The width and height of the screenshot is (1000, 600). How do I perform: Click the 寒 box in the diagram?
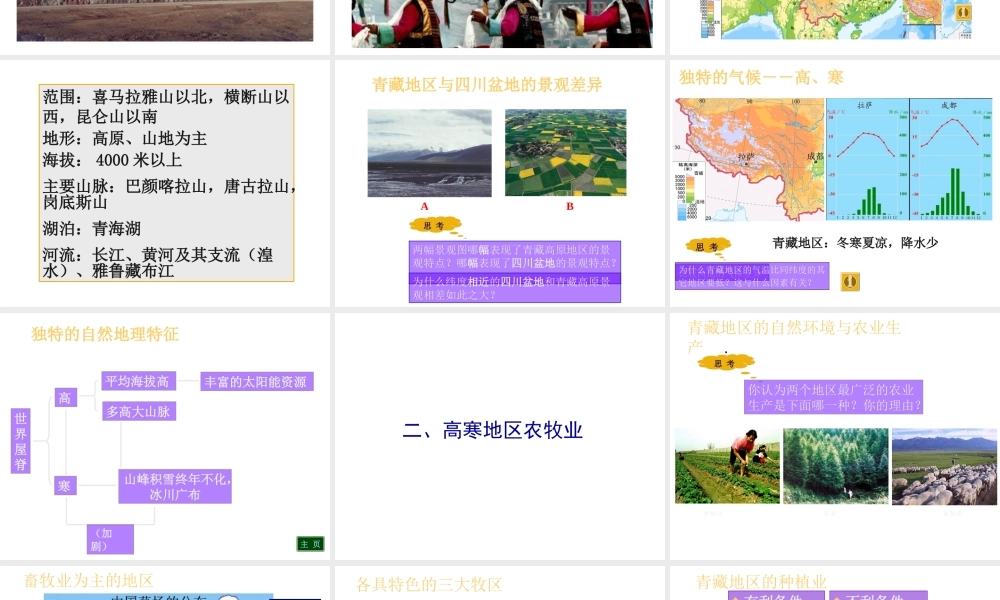point(65,485)
